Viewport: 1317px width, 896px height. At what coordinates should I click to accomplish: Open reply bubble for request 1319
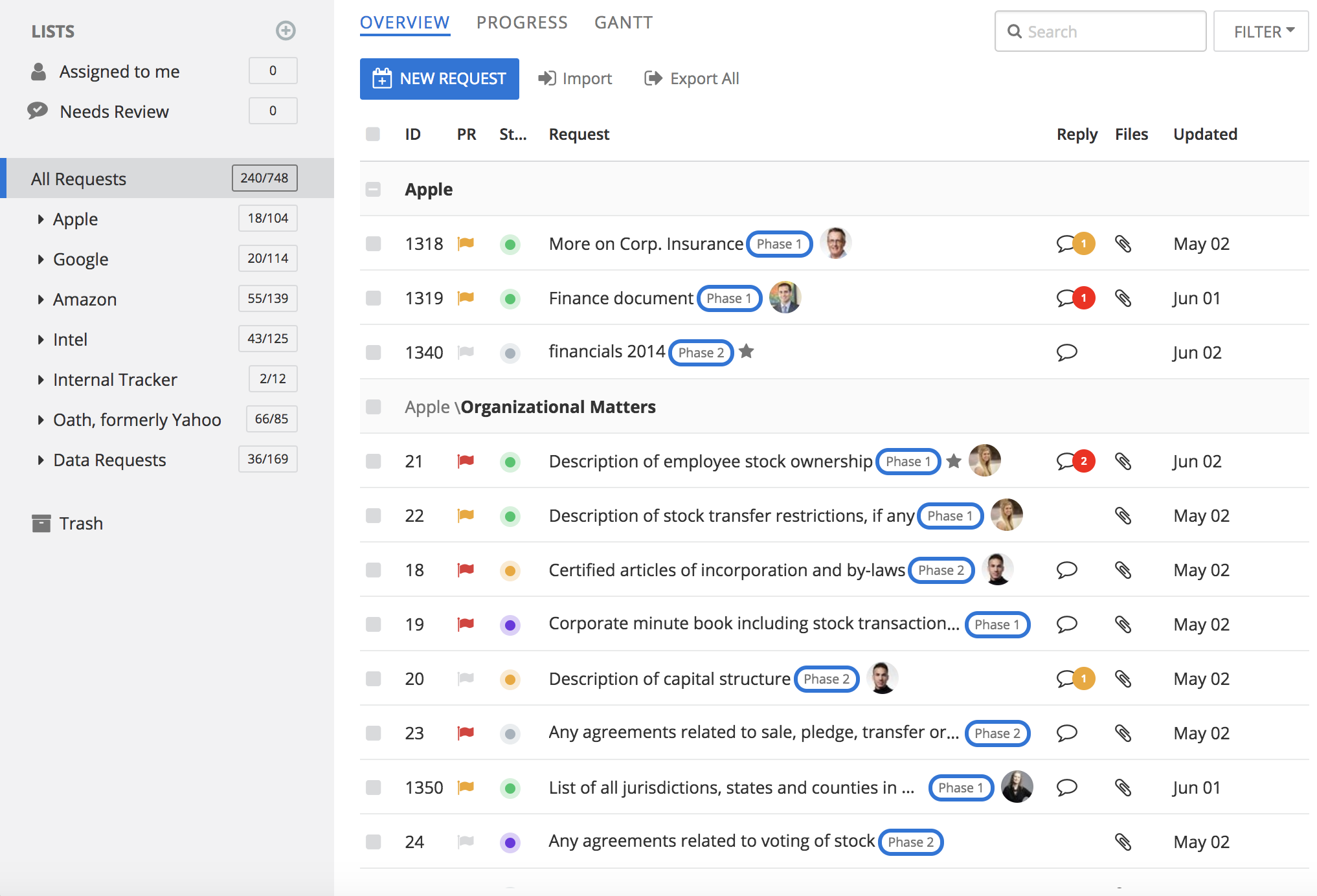tap(1066, 298)
